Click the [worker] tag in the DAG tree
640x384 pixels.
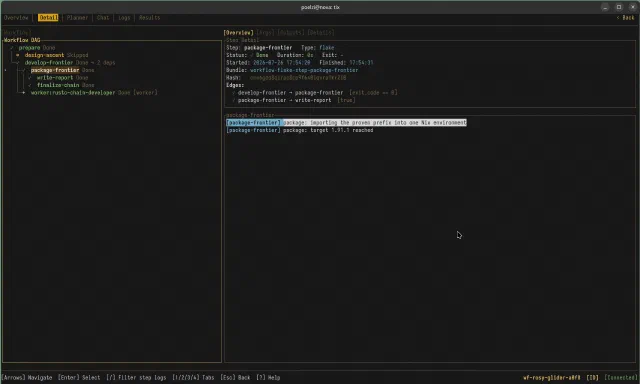coord(145,93)
